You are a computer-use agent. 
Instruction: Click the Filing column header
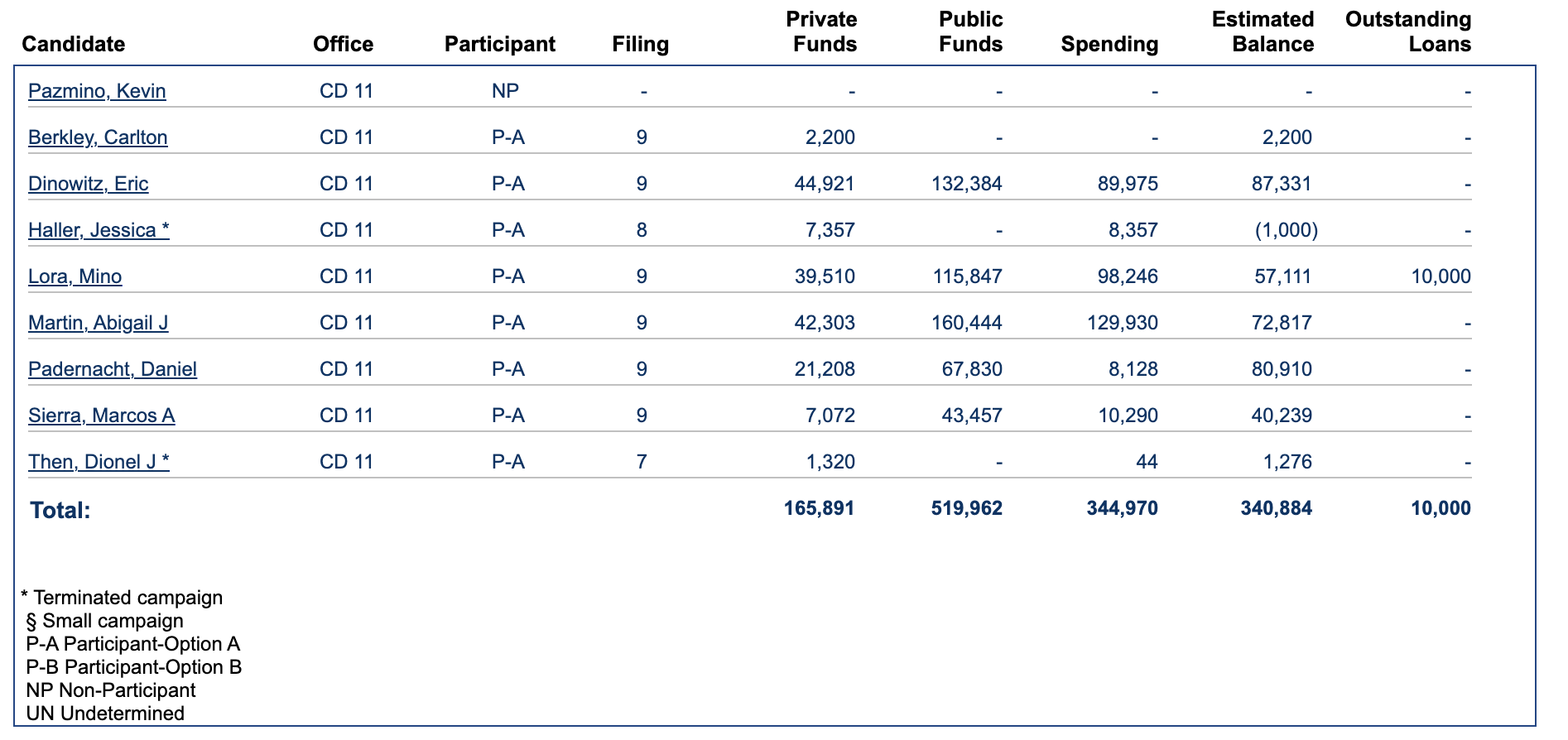coord(641,44)
